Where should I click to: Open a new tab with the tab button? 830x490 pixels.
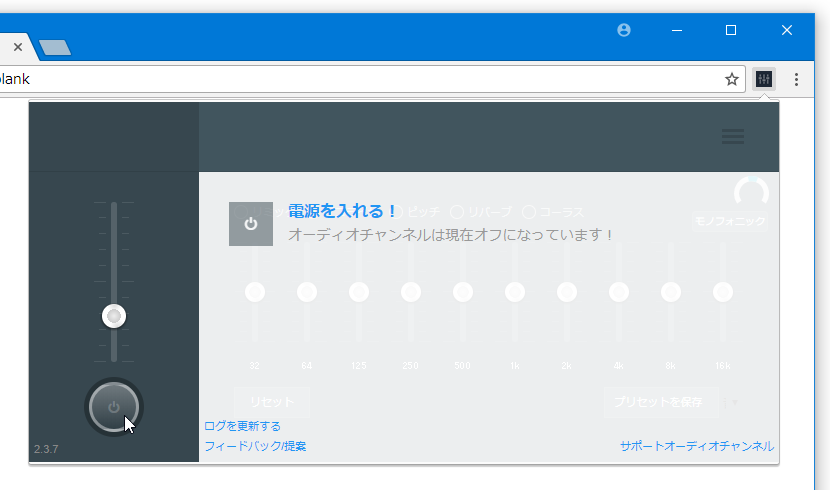(x=55, y=47)
